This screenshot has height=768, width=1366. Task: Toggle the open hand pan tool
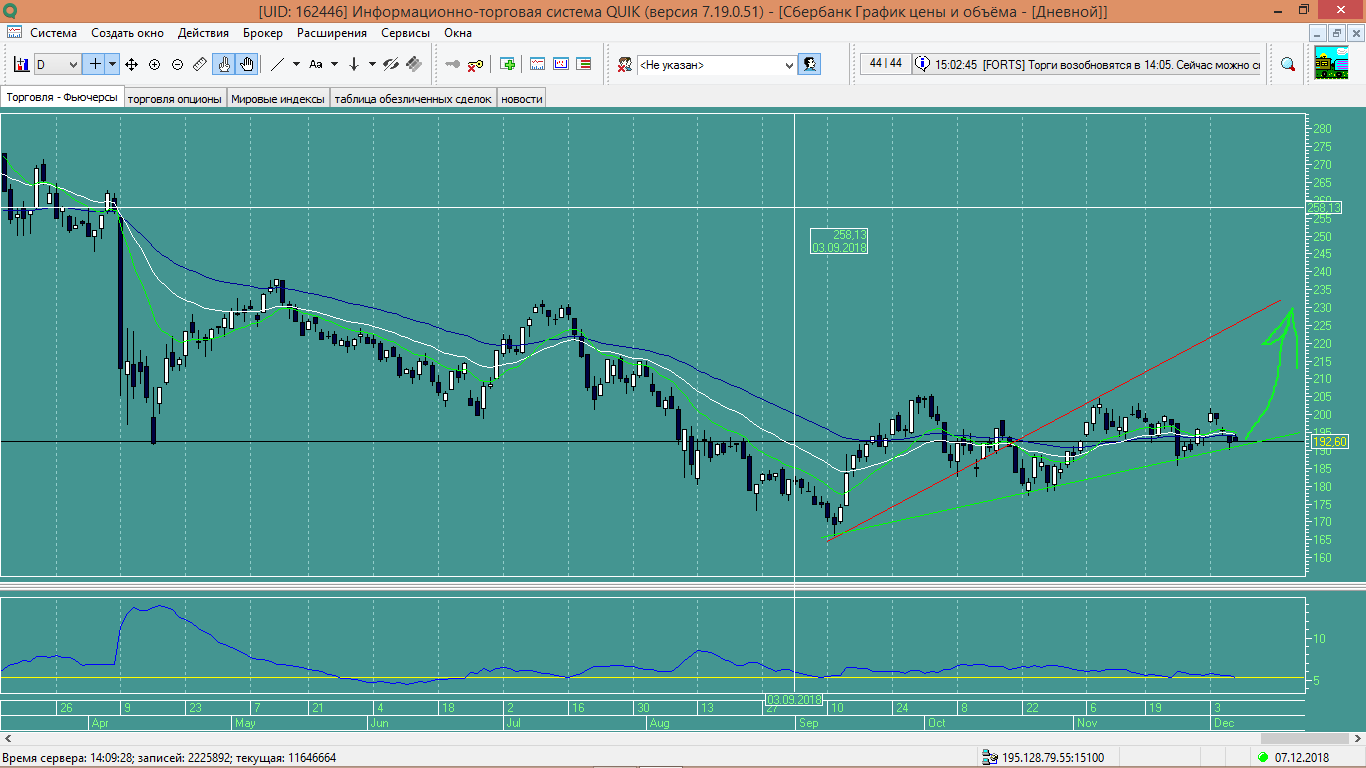pos(246,64)
